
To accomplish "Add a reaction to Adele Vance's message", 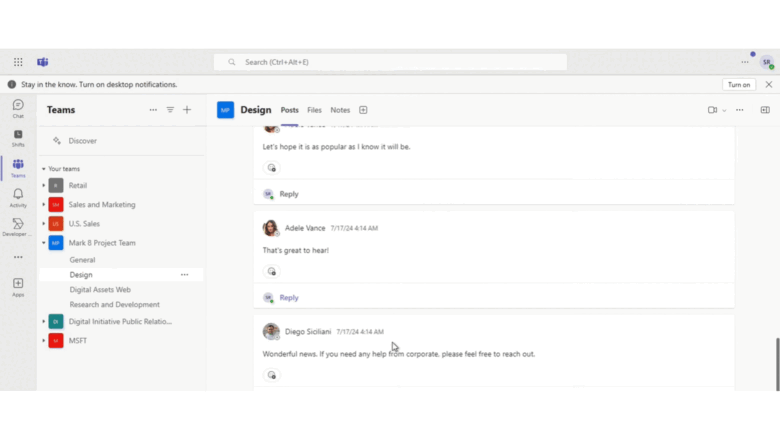I will click(x=271, y=271).
